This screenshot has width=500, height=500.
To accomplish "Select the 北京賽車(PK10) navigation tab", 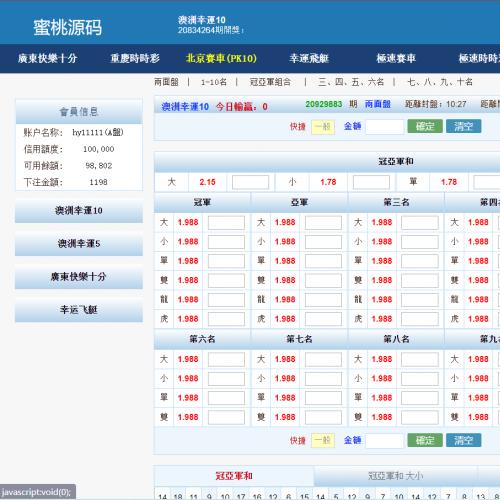I will point(221,58).
